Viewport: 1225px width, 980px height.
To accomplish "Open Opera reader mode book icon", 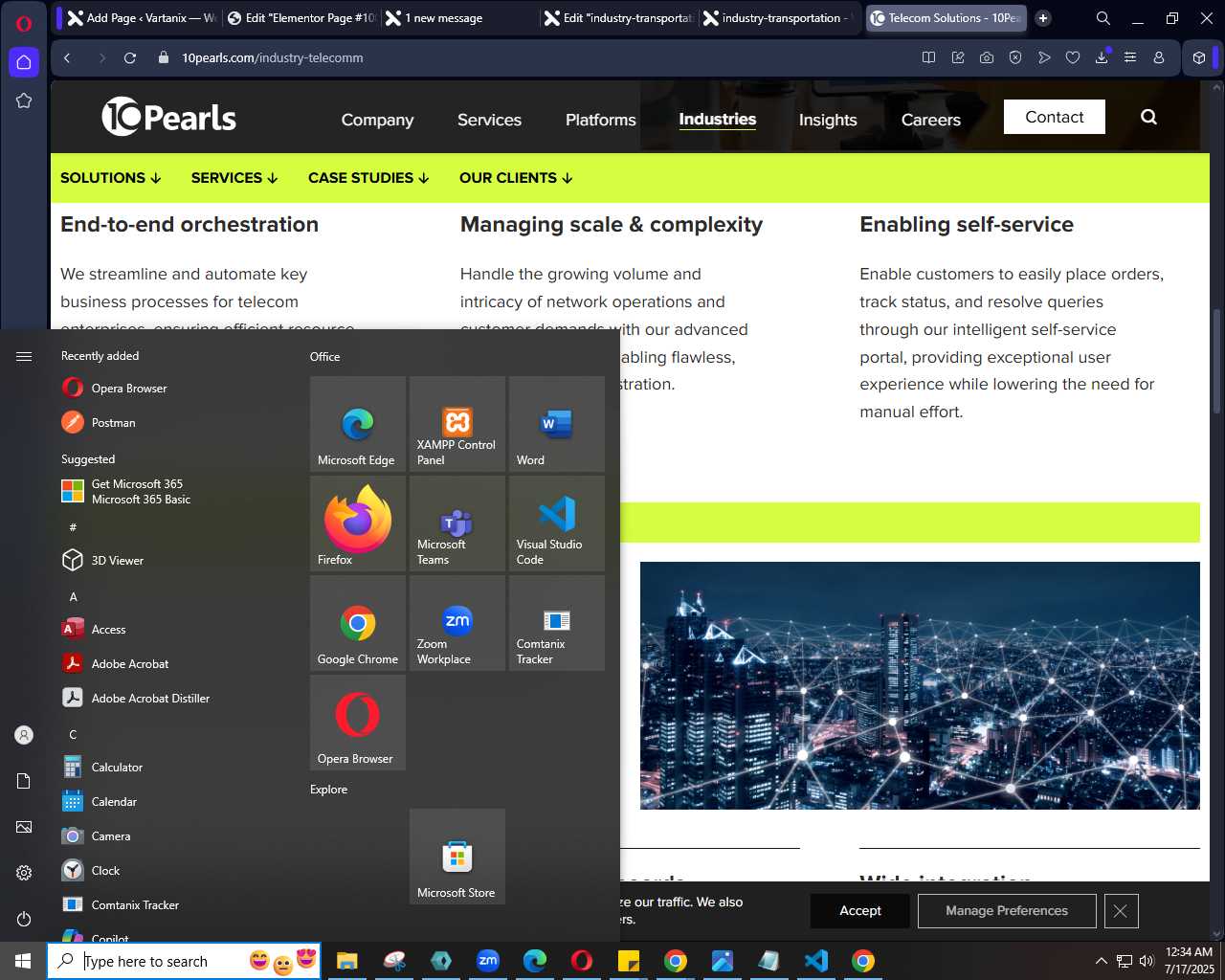I will [928, 57].
